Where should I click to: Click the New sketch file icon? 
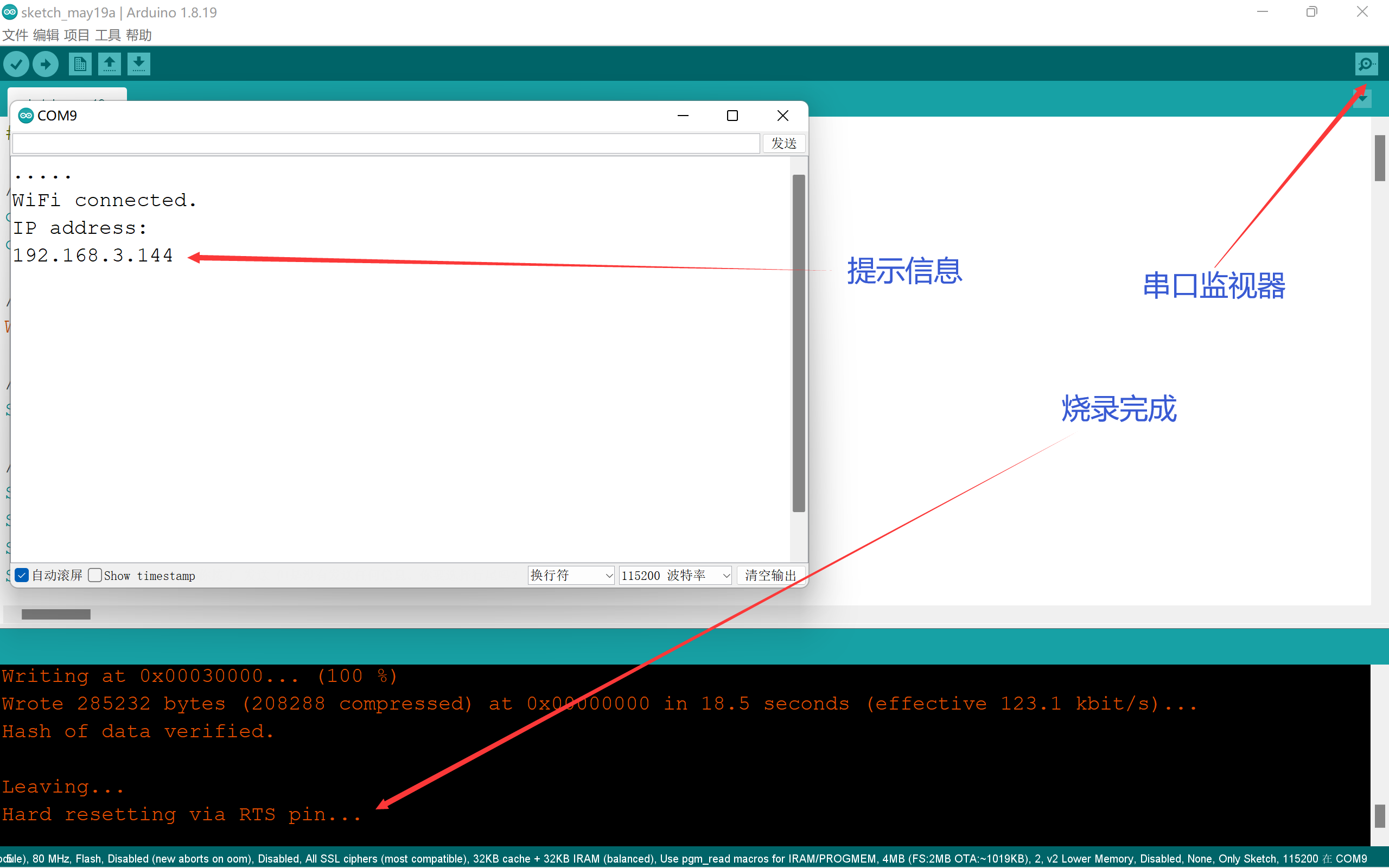[80, 63]
